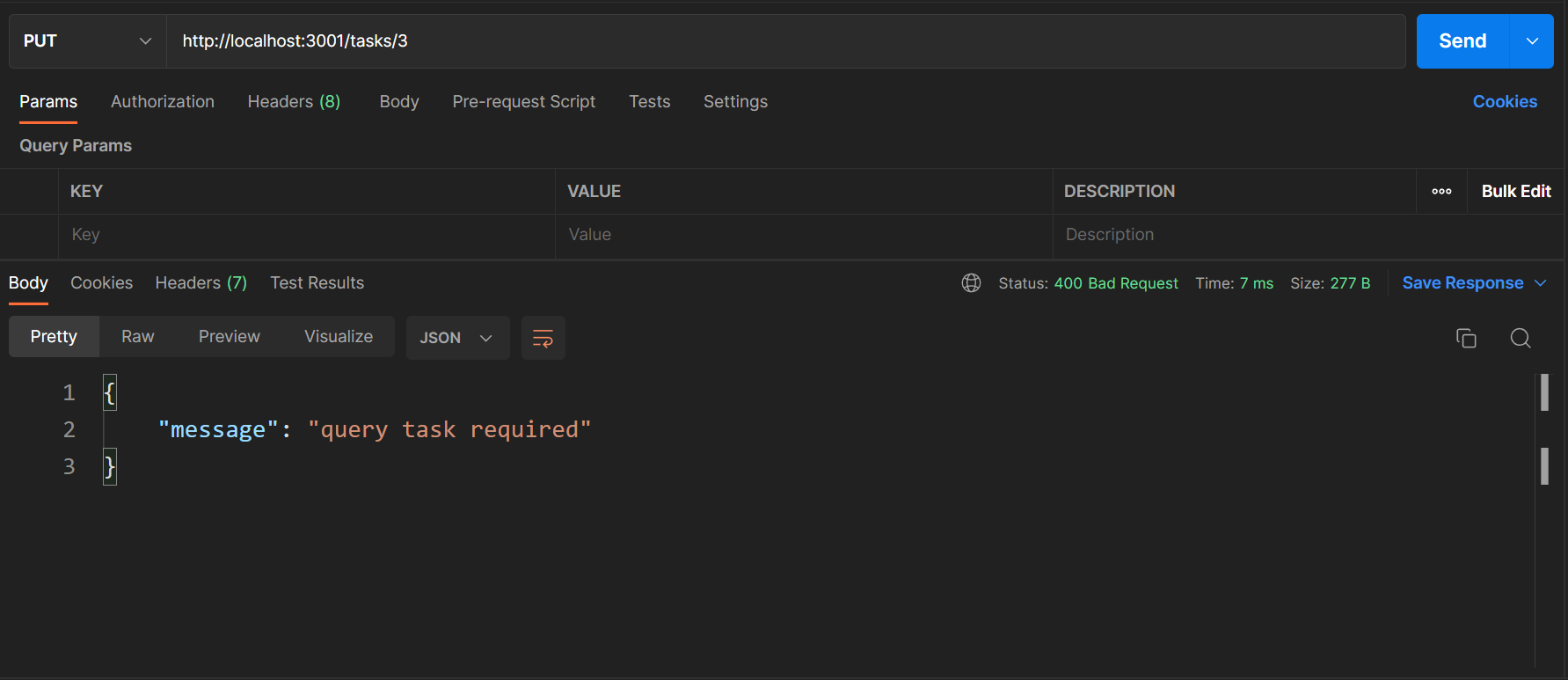
Task: Click the "query task required" value
Action: (449, 429)
